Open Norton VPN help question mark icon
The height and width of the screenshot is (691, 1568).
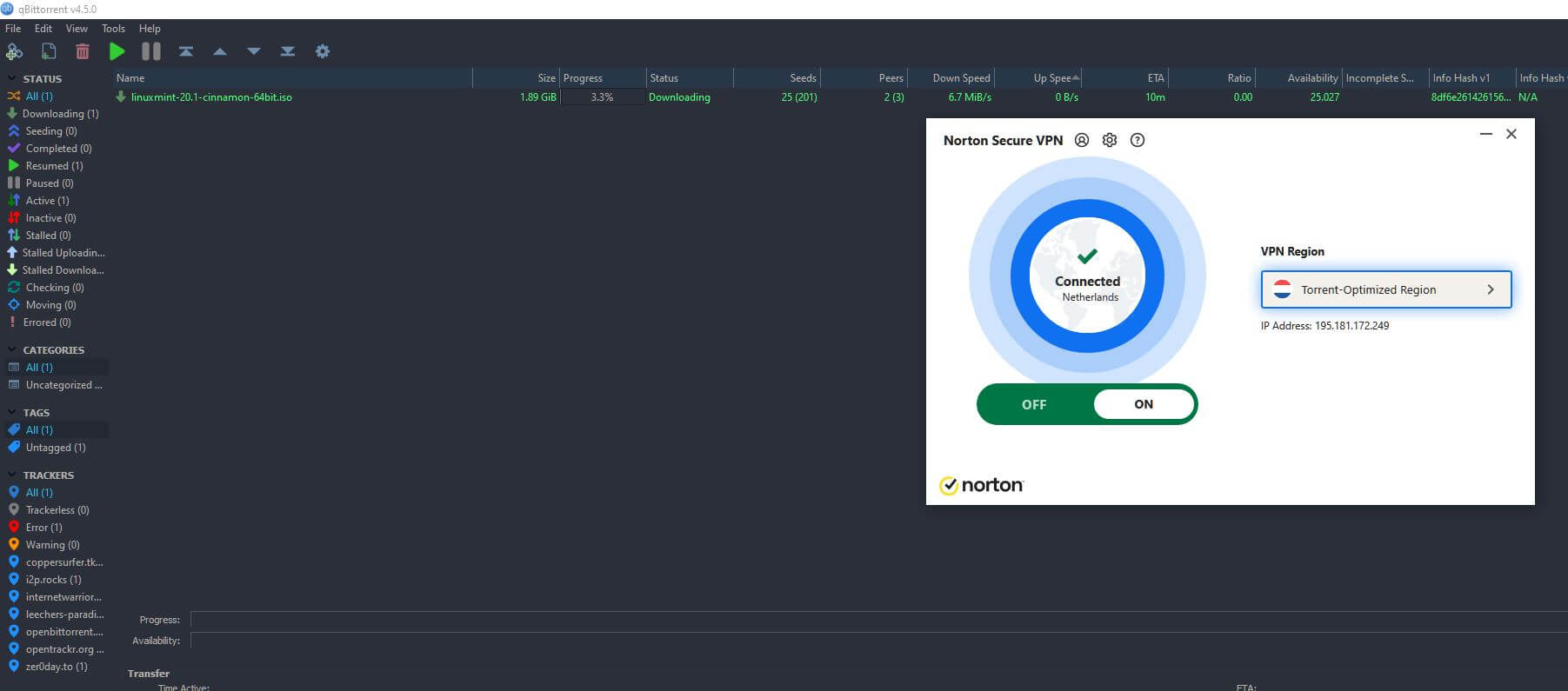coord(1138,140)
